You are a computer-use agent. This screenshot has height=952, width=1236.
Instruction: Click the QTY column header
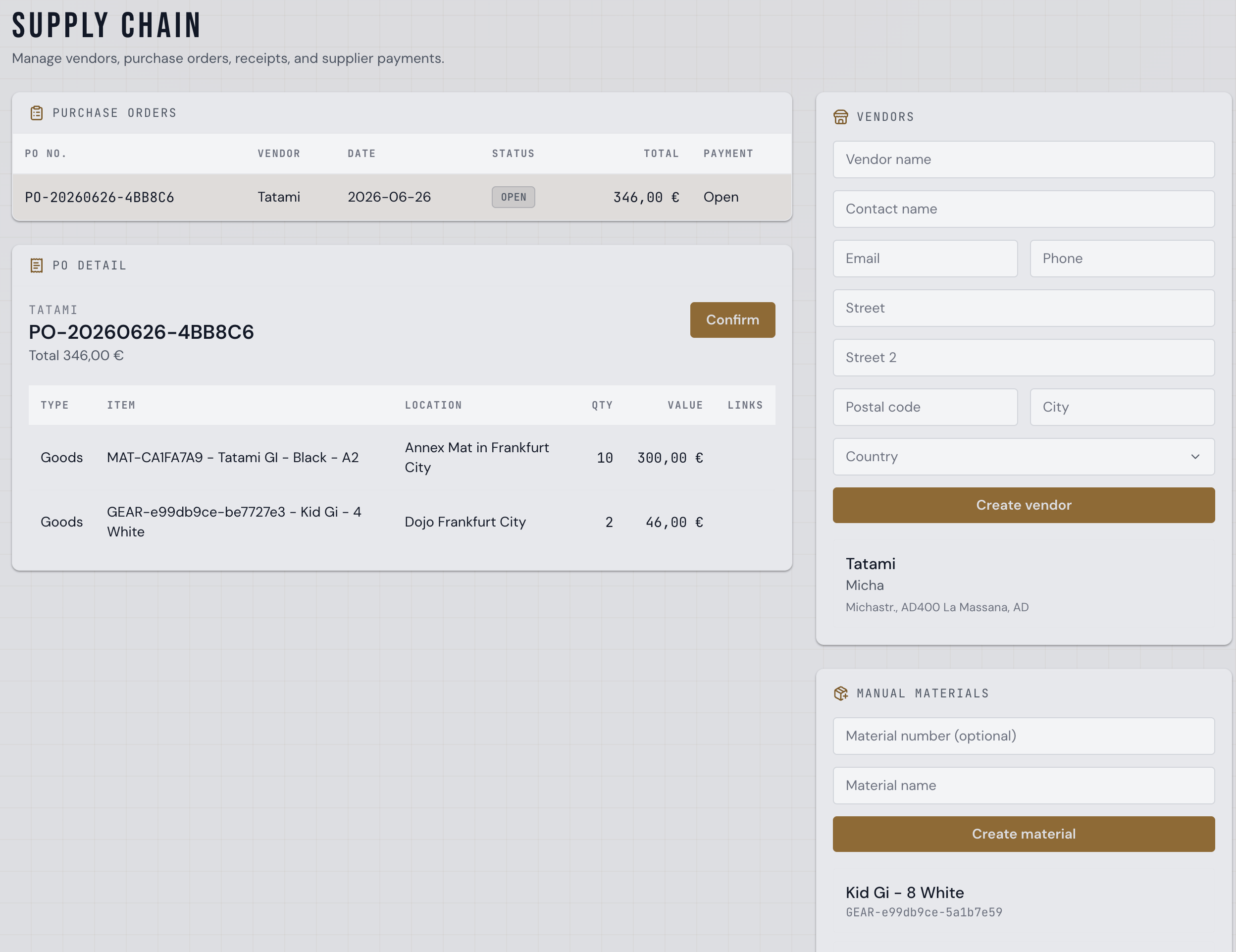[x=602, y=405]
